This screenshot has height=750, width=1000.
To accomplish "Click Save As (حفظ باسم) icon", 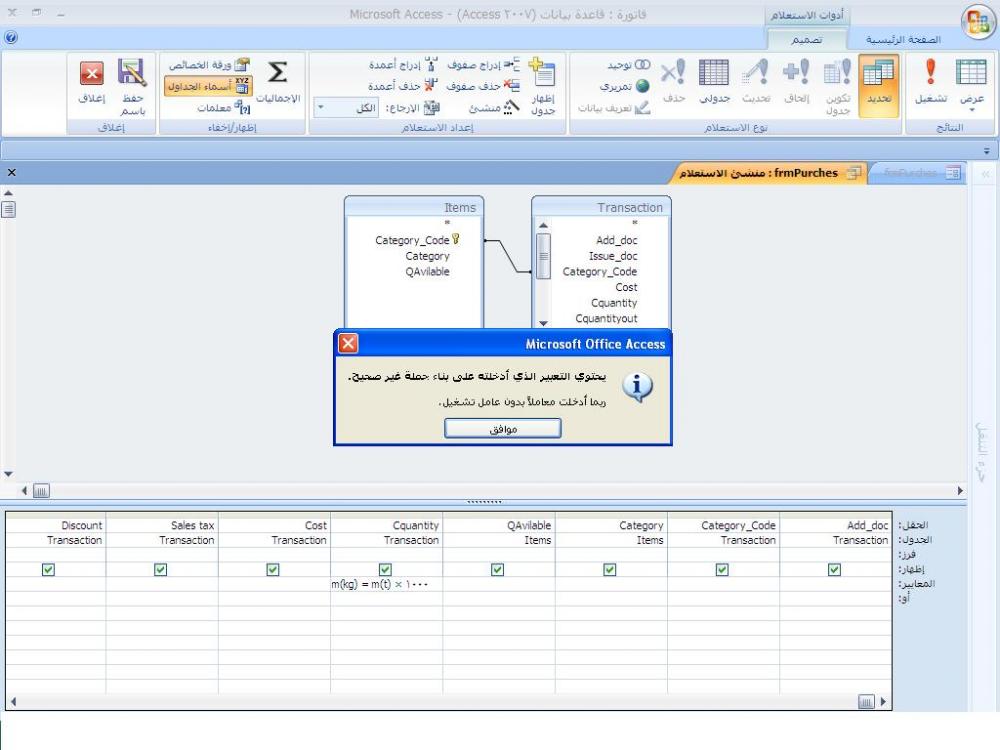I will (132, 85).
